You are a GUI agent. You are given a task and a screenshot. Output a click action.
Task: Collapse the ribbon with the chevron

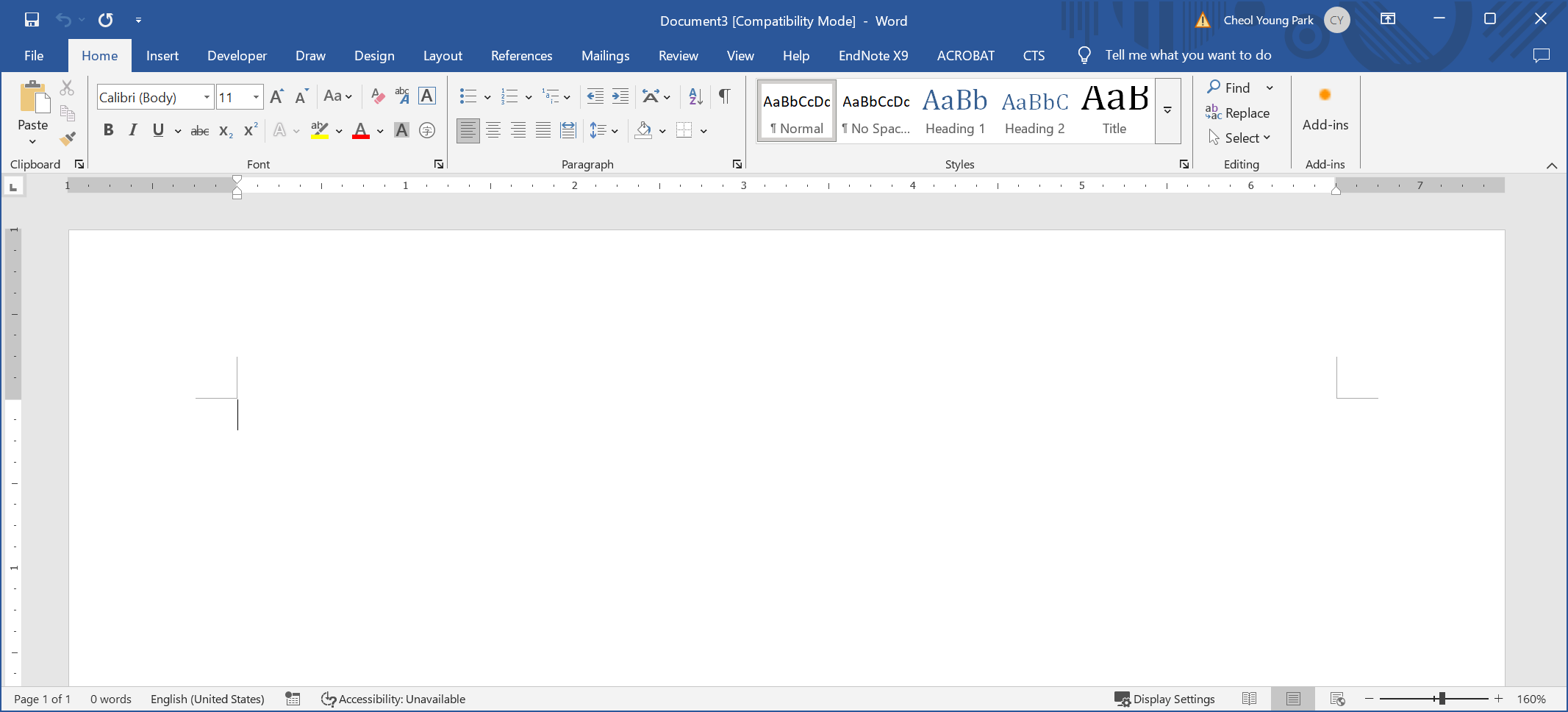(x=1552, y=165)
